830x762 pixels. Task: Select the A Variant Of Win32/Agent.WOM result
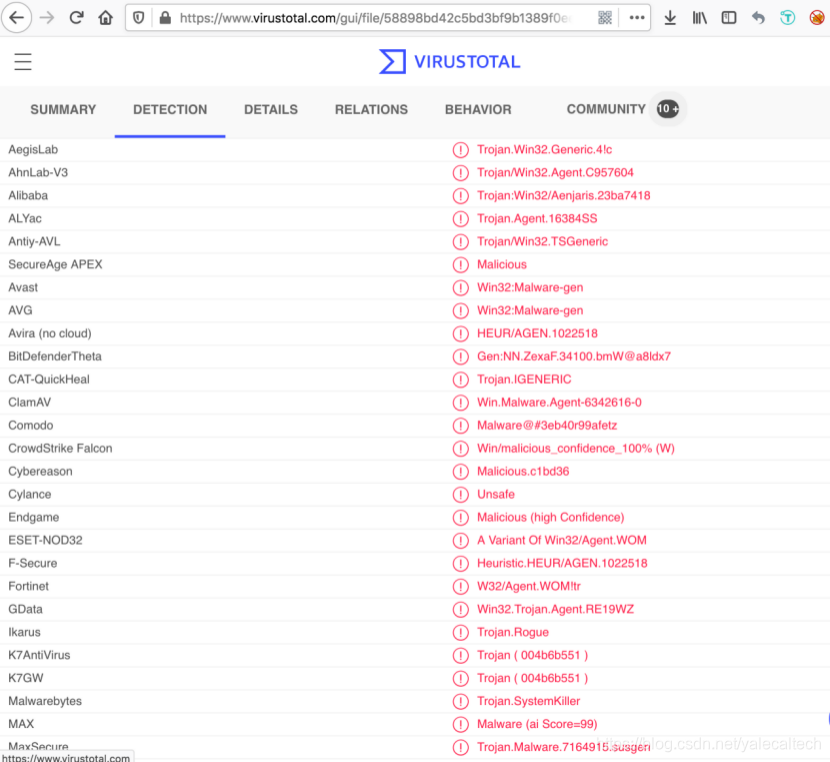(562, 540)
